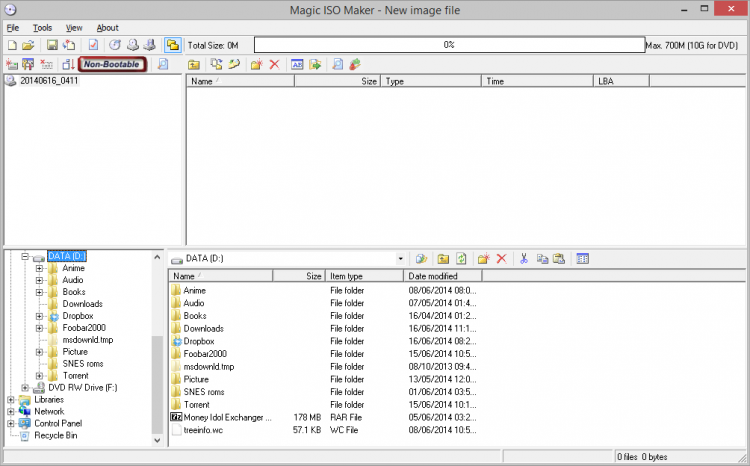Select the Downloads folder in file list
Image resolution: width=750 pixels, height=466 pixels.
coord(203,329)
